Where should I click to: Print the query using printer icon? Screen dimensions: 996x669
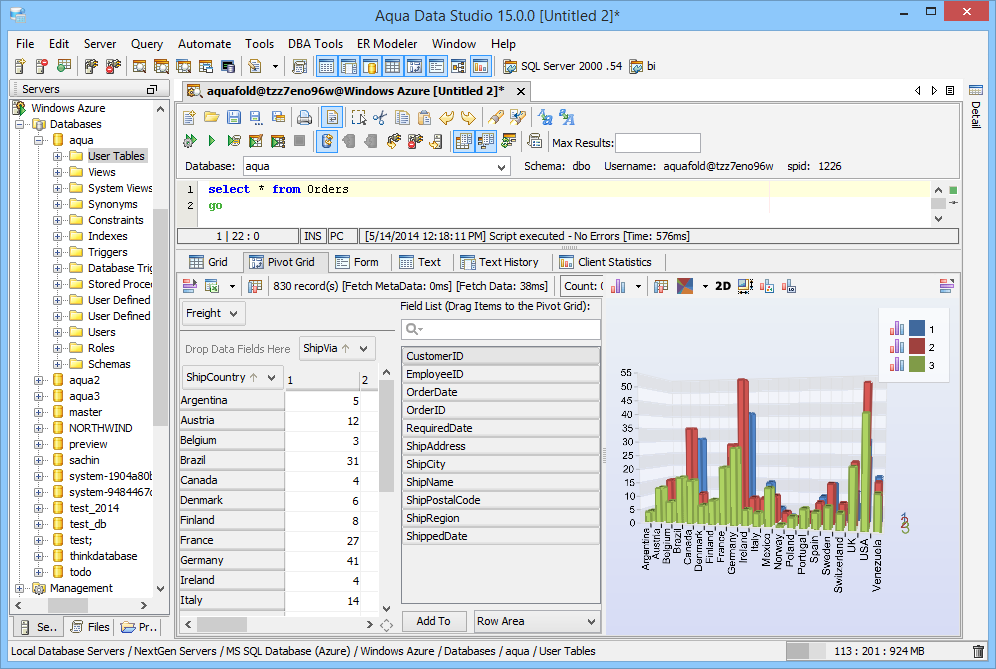click(305, 118)
